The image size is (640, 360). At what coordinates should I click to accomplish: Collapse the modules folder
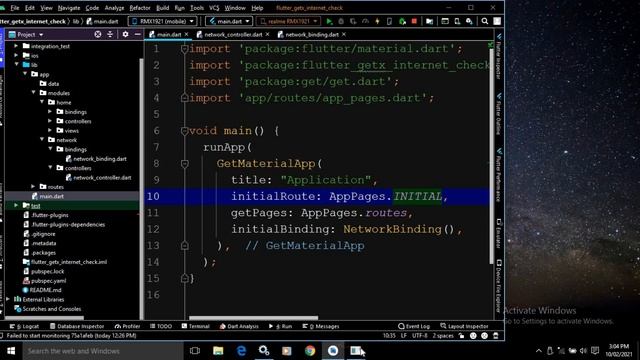pyautogui.click(x=33, y=93)
